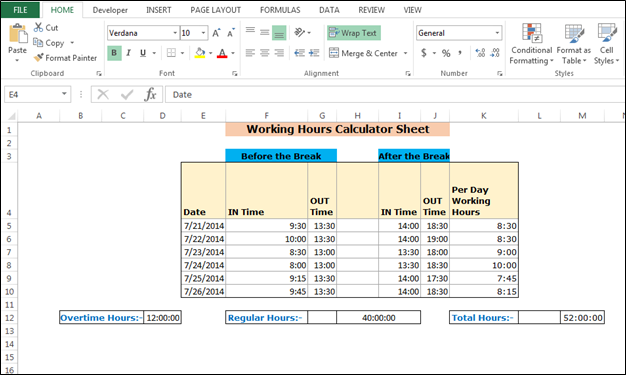This screenshot has height=375, width=626.
Task: Expand the Paste options arrow
Action: click(x=17, y=60)
